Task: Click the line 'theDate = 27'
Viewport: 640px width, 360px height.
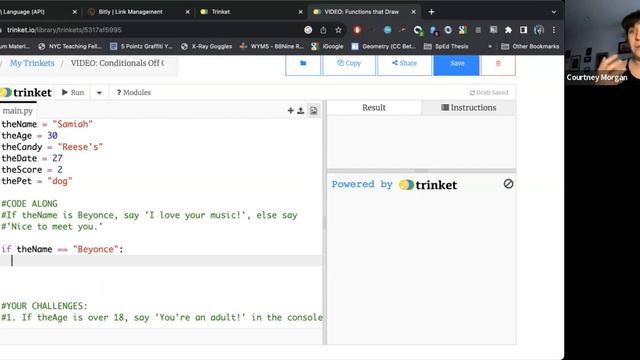Action: point(32,158)
